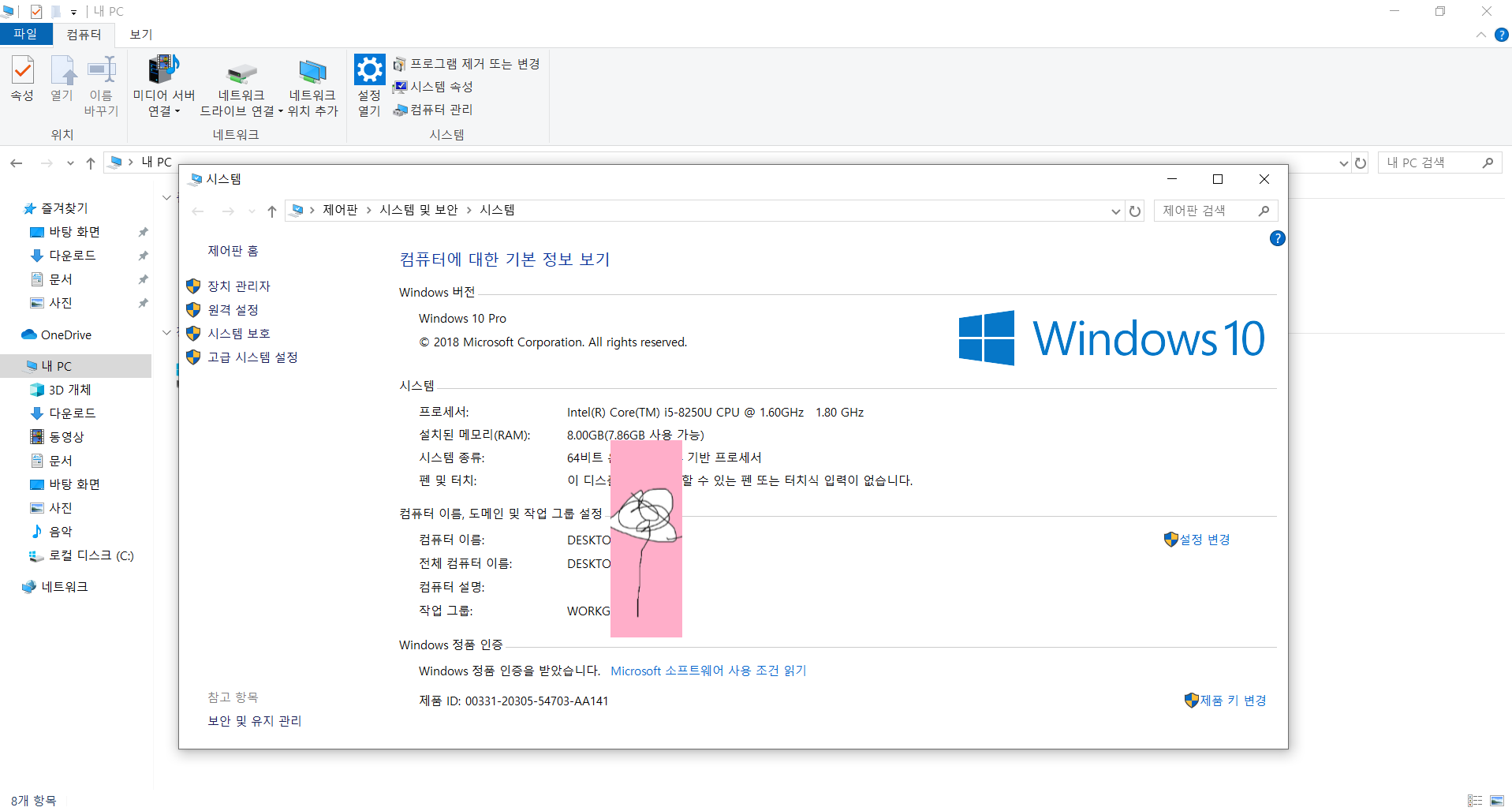1512x811 pixels.
Task: Open quick access toolbar customize dropdown
Action: pyautogui.click(x=73, y=12)
